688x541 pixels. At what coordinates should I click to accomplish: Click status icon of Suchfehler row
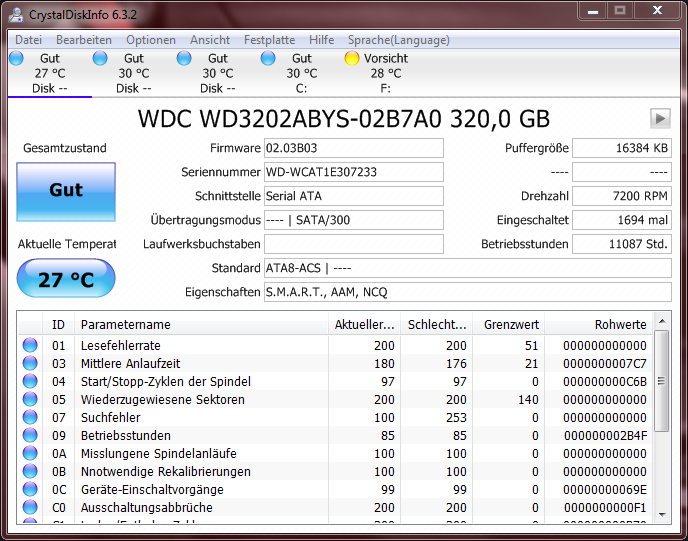pos(30,417)
